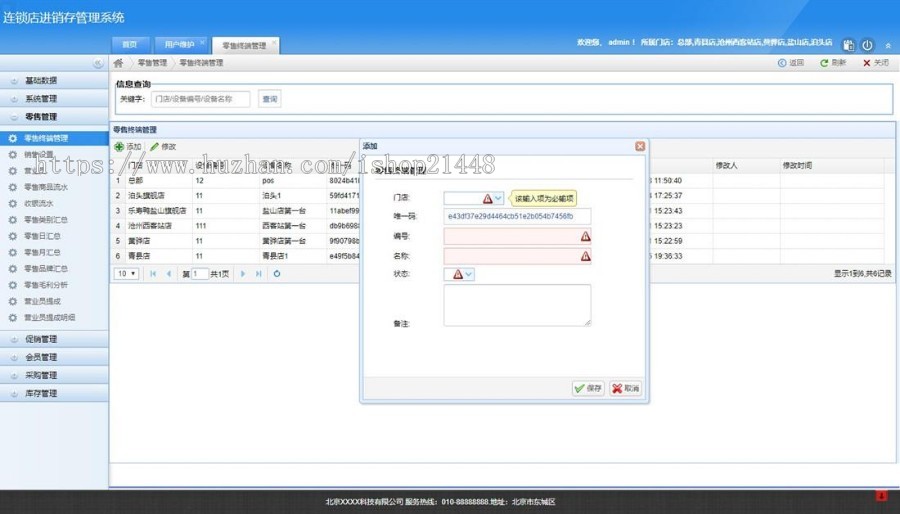
Task: Go to previous page in pager
Action: (169, 274)
